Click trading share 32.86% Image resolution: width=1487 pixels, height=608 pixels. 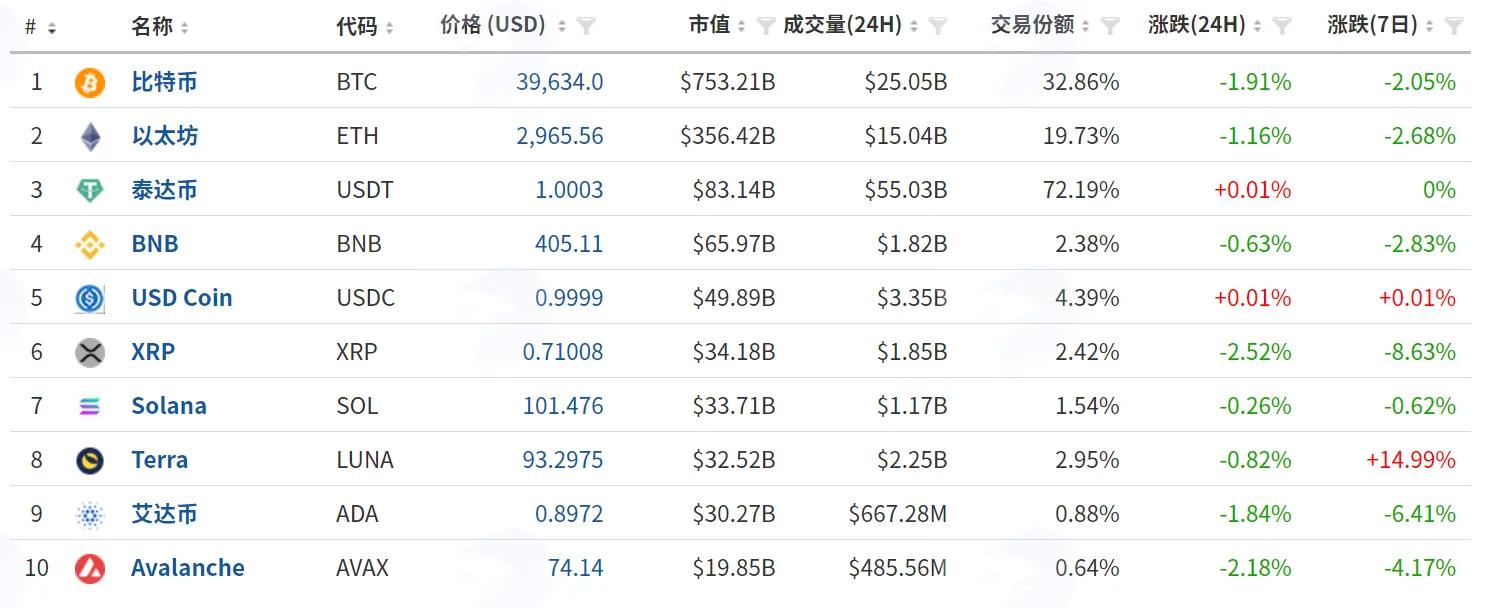coord(1081,82)
